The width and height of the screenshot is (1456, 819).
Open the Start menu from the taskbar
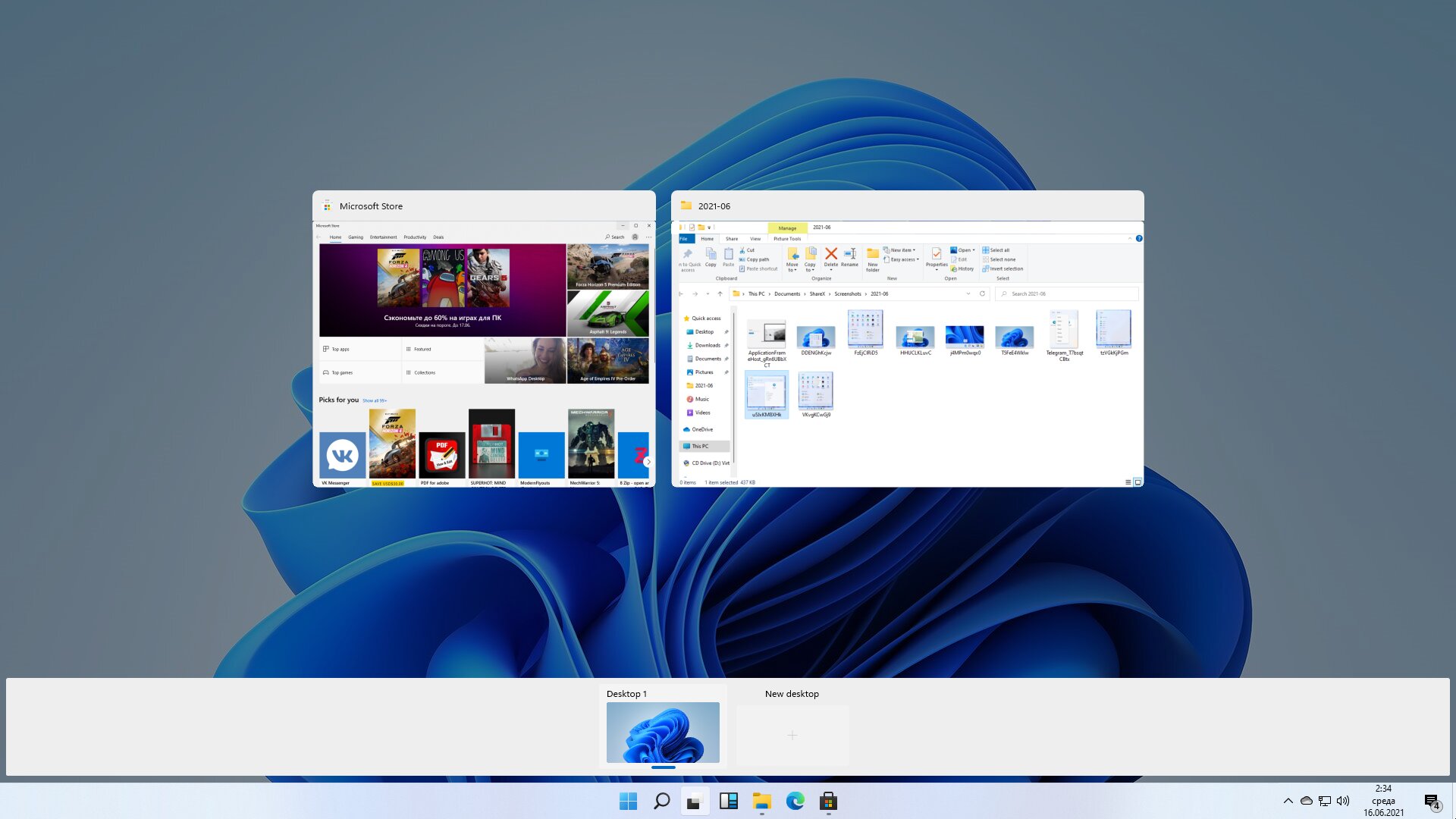coord(628,801)
